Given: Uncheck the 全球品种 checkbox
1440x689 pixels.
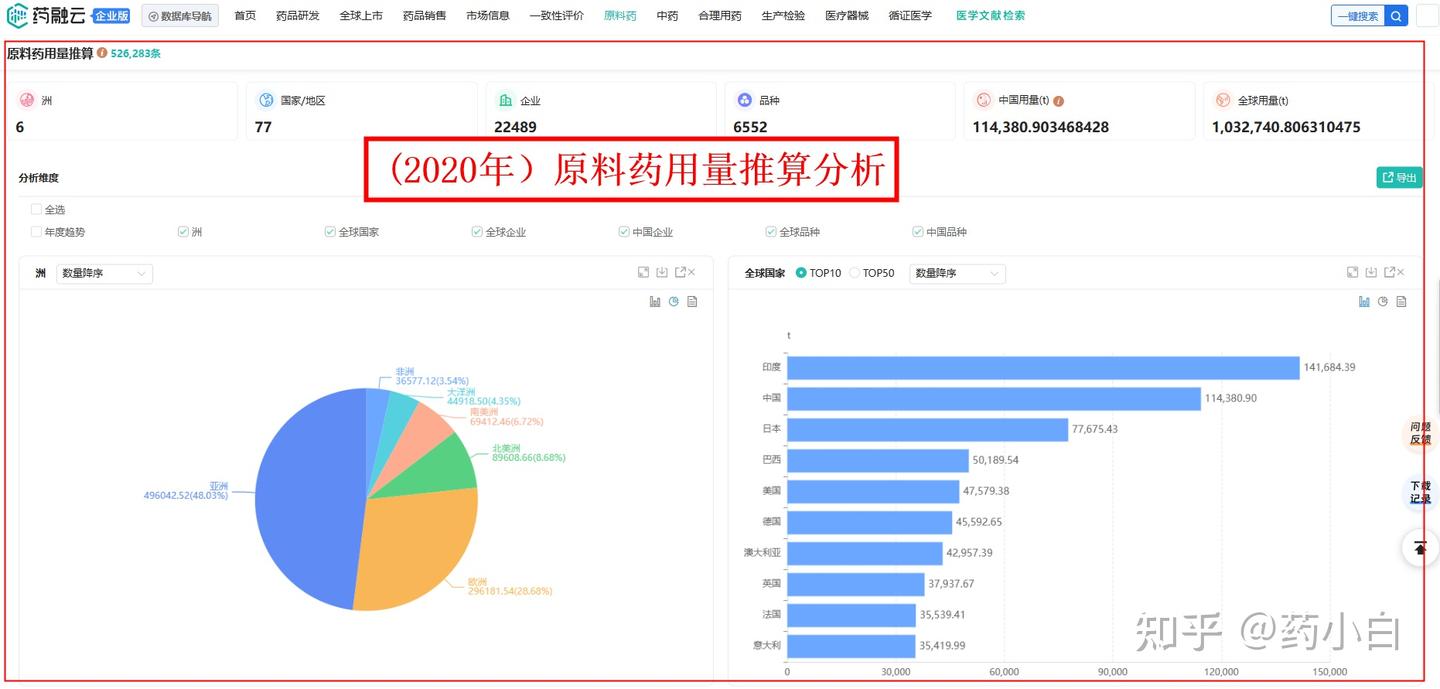Looking at the screenshot, I should point(771,232).
